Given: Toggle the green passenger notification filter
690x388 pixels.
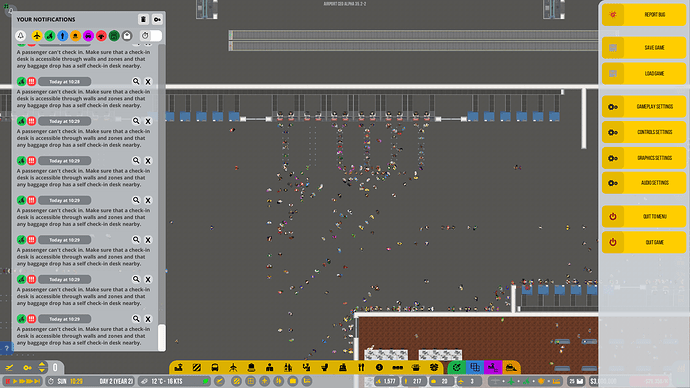Looking at the screenshot, I should click(x=50, y=36).
